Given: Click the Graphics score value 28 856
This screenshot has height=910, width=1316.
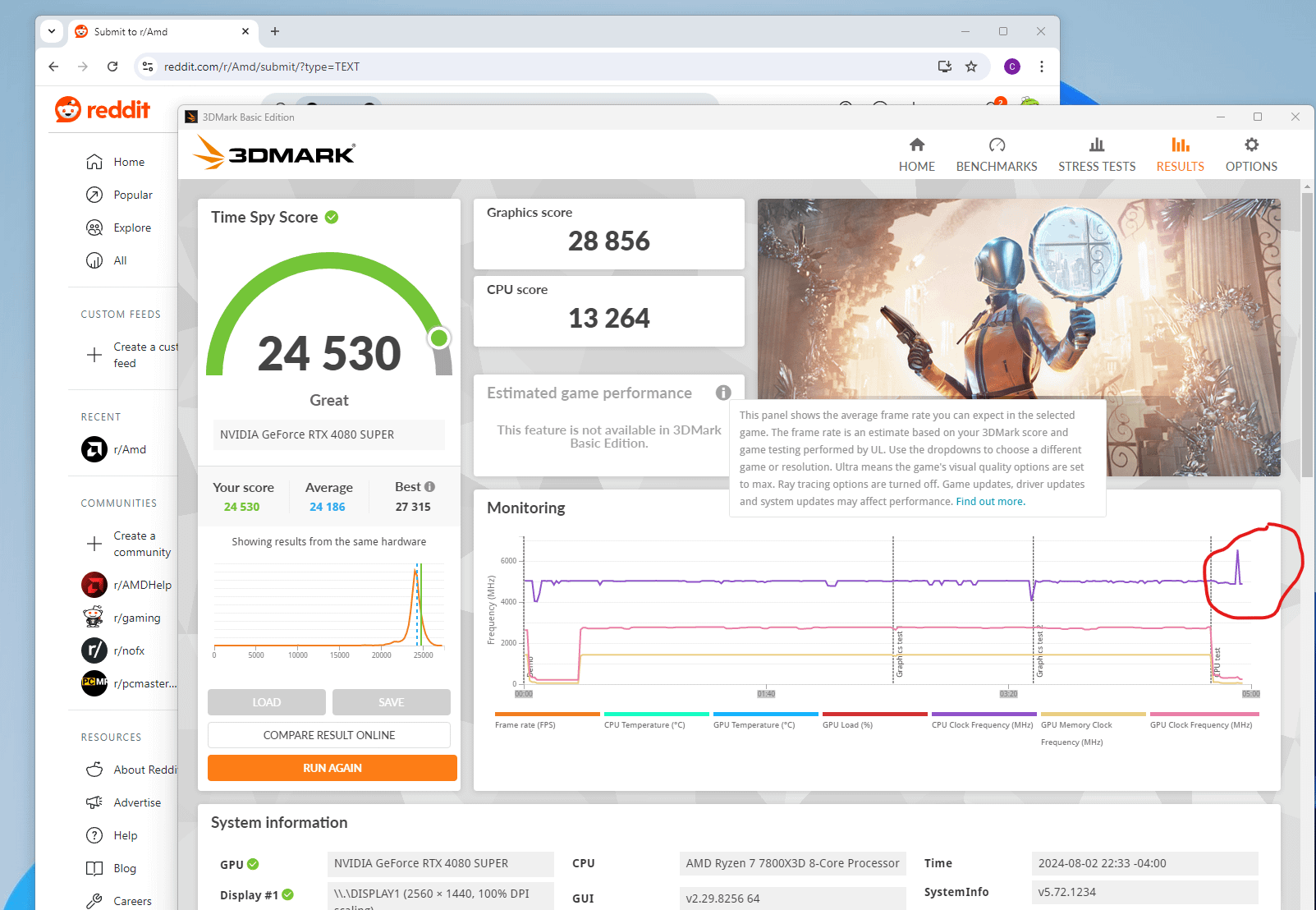Looking at the screenshot, I should [x=609, y=241].
